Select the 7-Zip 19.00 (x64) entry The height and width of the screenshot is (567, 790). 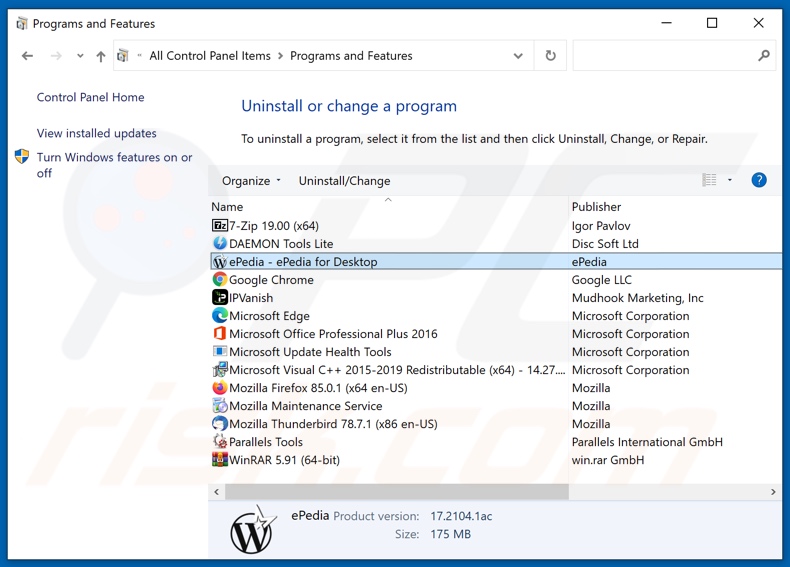pyautogui.click(x=274, y=225)
